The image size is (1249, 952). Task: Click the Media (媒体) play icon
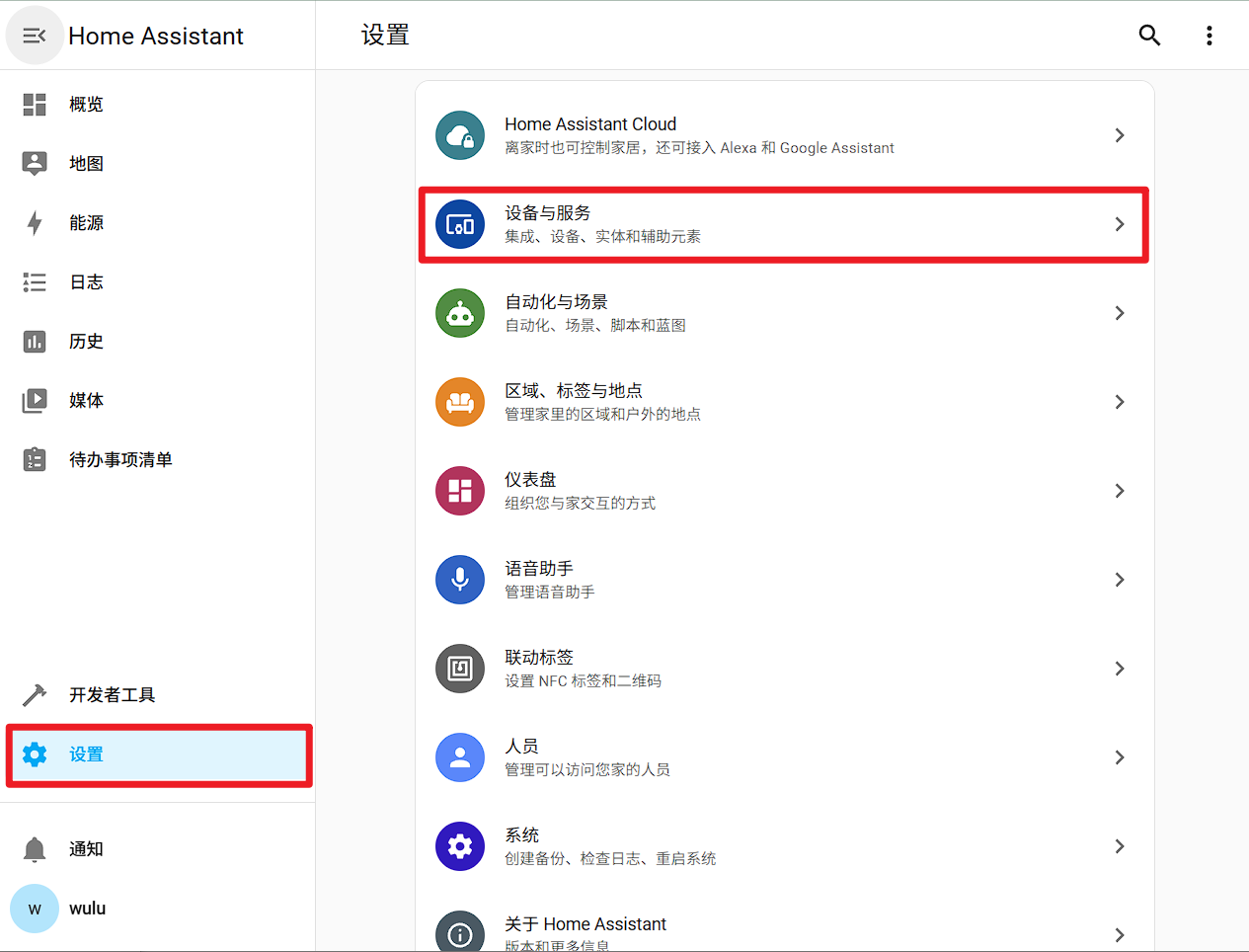pyautogui.click(x=35, y=401)
